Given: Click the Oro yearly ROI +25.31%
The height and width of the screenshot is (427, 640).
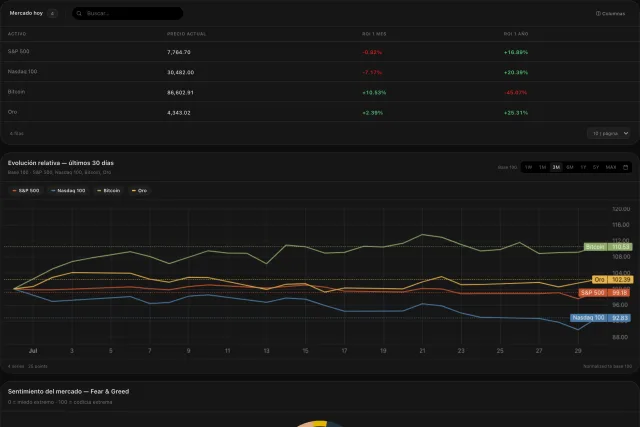Looking at the screenshot, I should coord(516,113).
